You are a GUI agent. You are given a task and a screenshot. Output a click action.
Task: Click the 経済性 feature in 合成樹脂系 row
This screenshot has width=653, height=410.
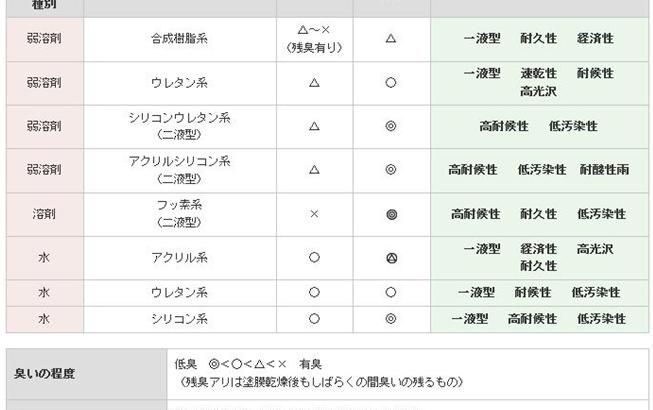pyautogui.click(x=595, y=39)
